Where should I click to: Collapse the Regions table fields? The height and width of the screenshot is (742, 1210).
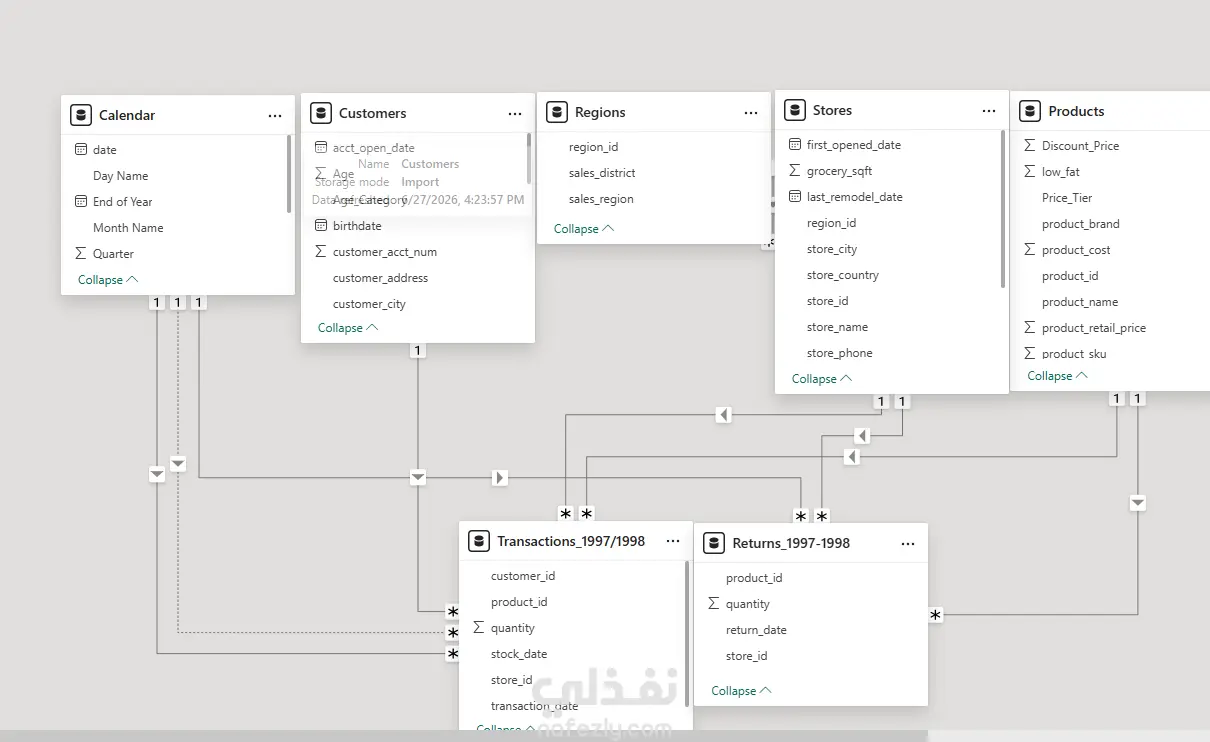584,229
